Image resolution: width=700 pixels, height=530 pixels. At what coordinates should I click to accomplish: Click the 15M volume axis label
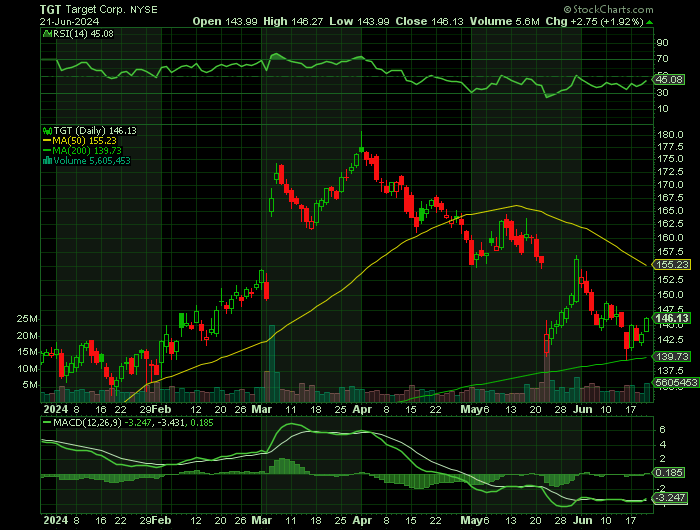coord(27,352)
